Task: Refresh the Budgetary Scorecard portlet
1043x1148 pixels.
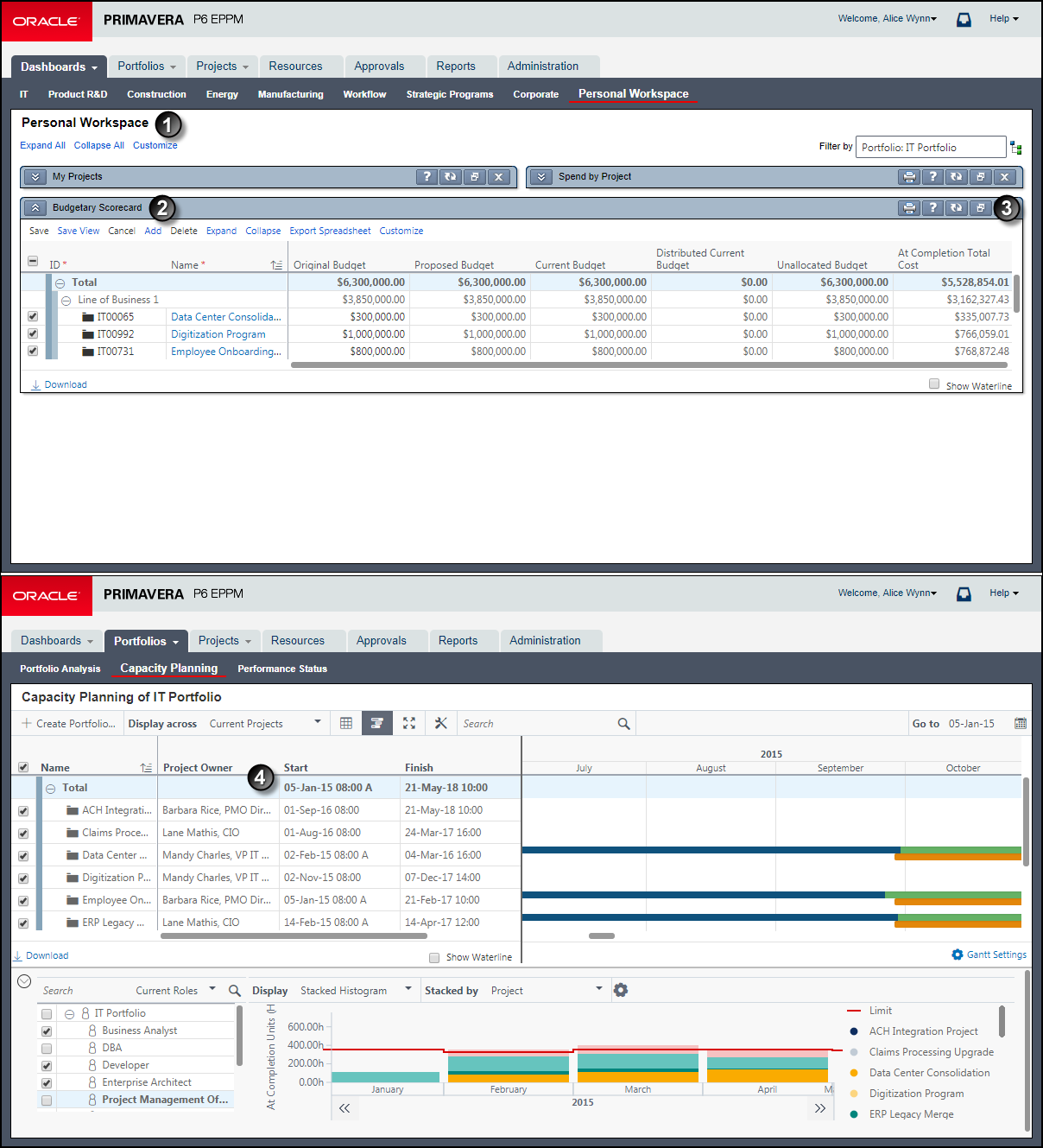Action: click(957, 208)
